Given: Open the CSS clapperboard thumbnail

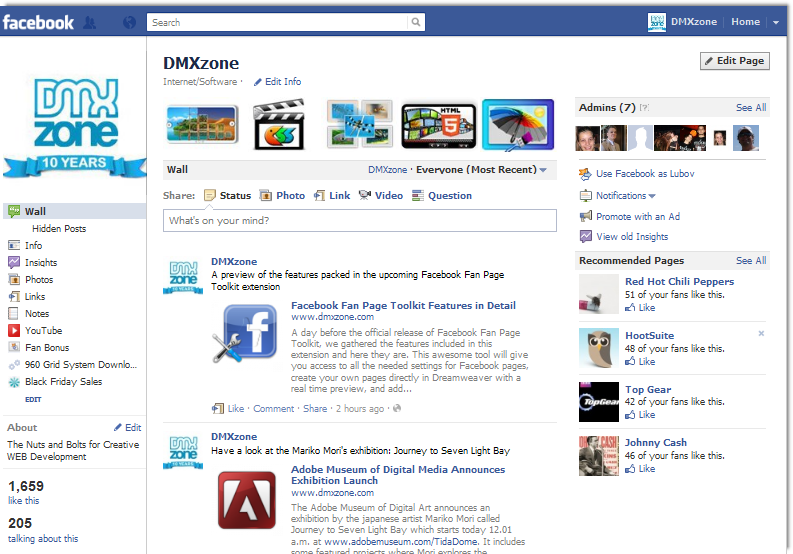Looking at the screenshot, I should 280,124.
